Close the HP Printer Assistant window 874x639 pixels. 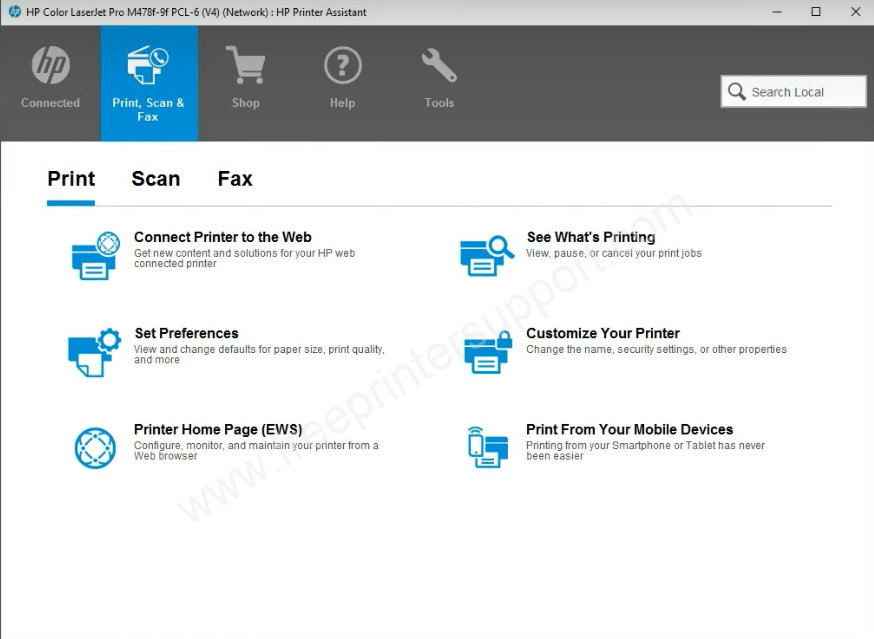pyautogui.click(x=856, y=12)
